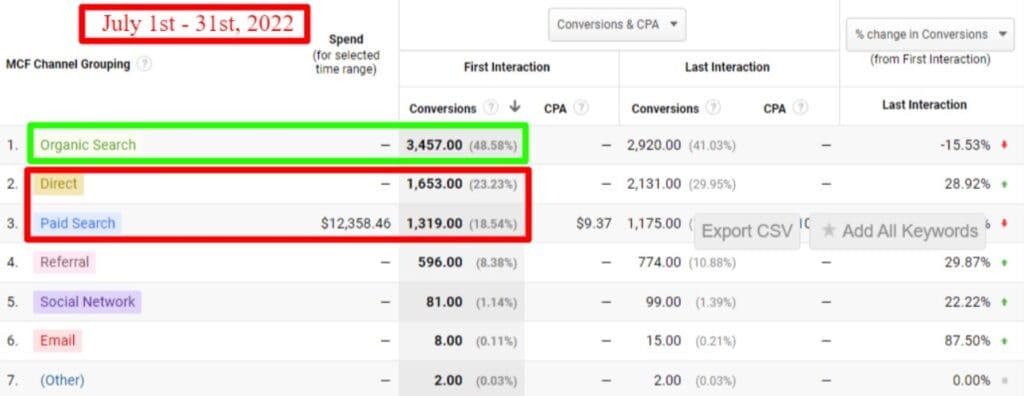Select the 29.87% change value

[x=967, y=263]
